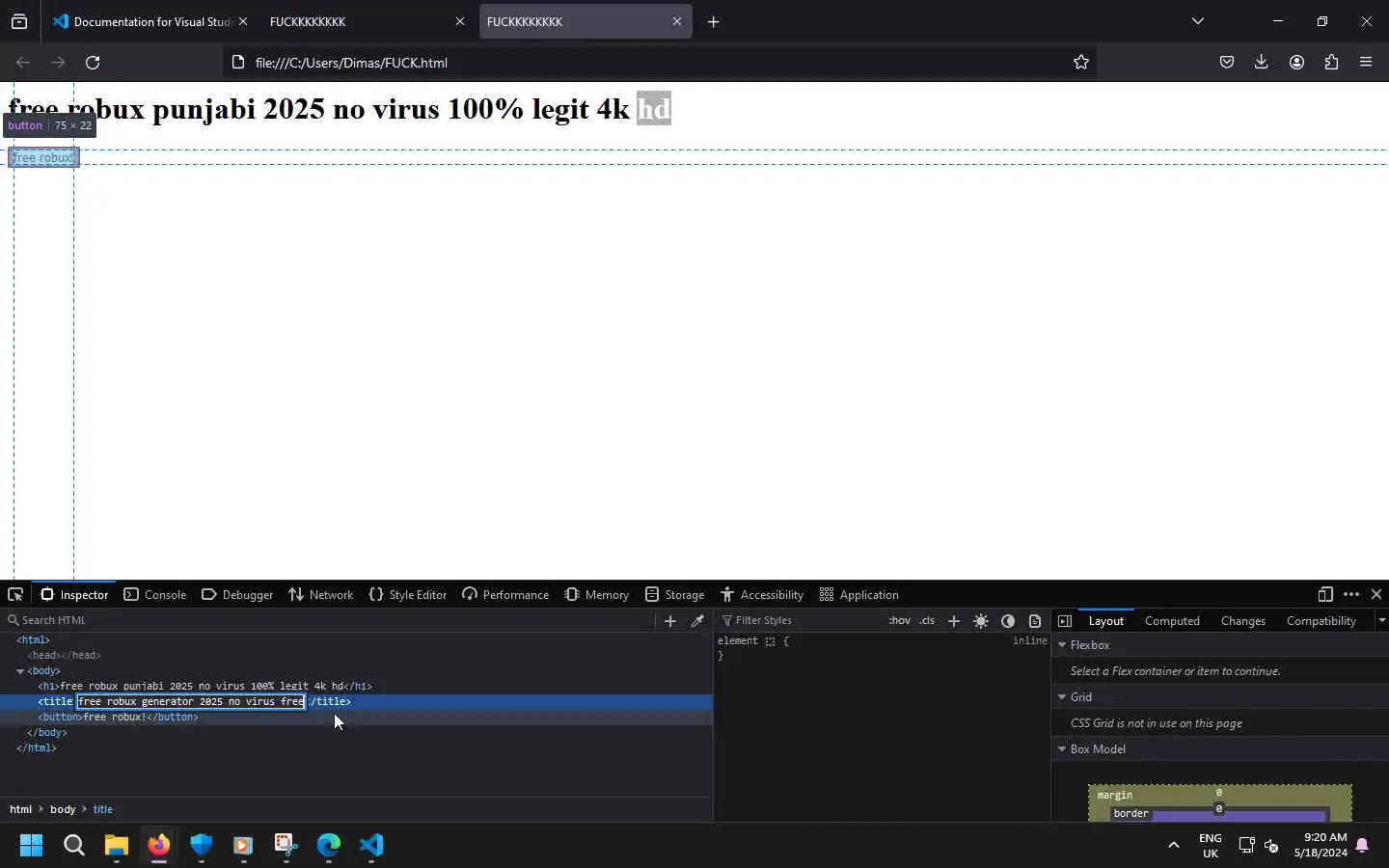Image resolution: width=1389 pixels, height=868 pixels.
Task: Reload the current page
Action: [93, 62]
